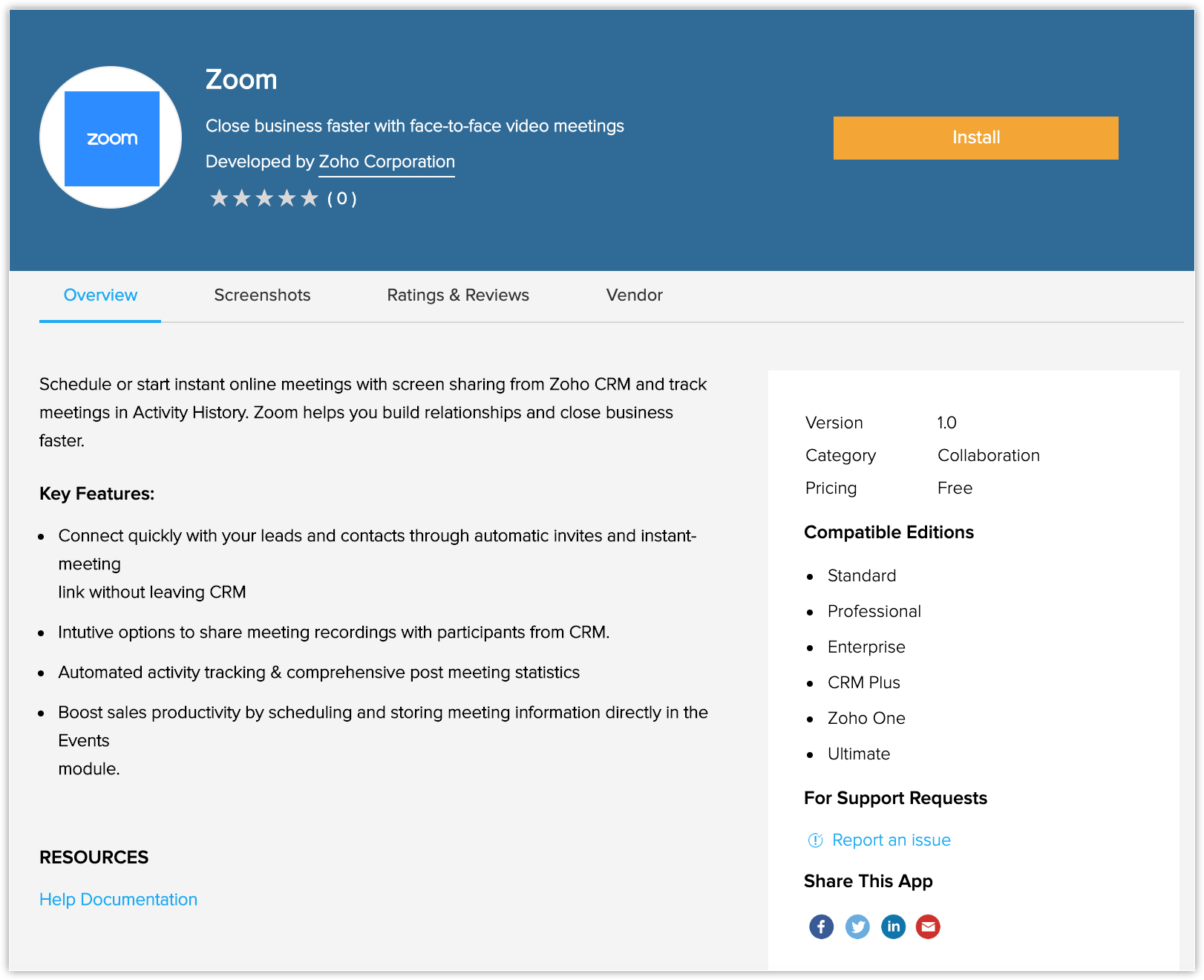Click the RESOURCES heading
Viewport: 1204px width, 980px height.
click(x=94, y=858)
